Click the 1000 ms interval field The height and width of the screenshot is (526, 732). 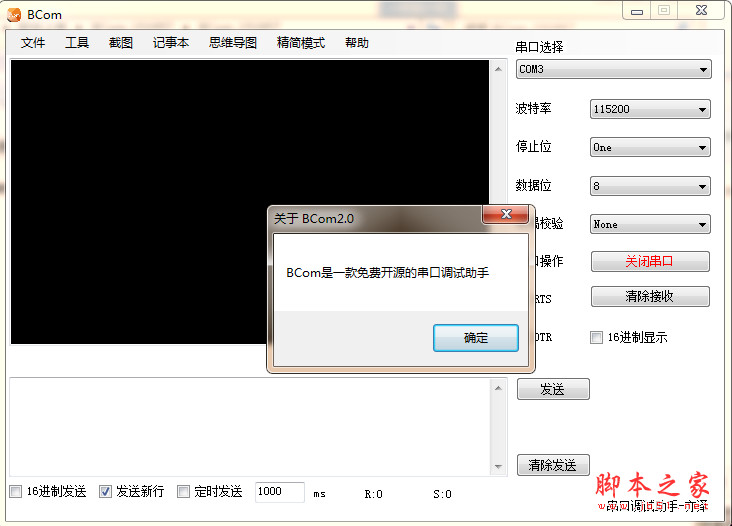click(x=280, y=492)
